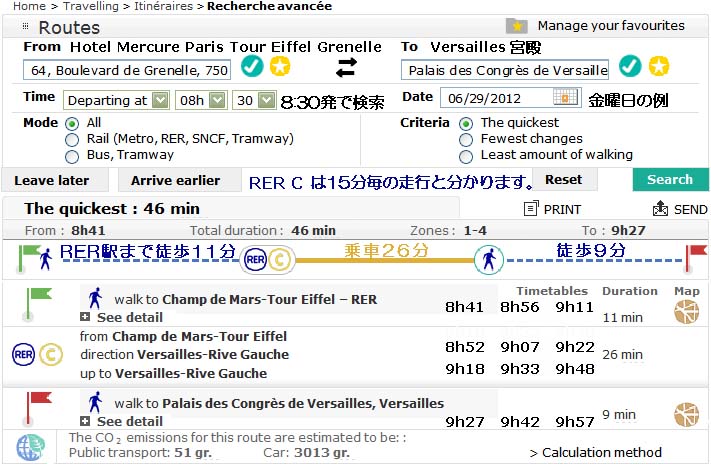Go to the Travelling breadcrumb

point(91,6)
